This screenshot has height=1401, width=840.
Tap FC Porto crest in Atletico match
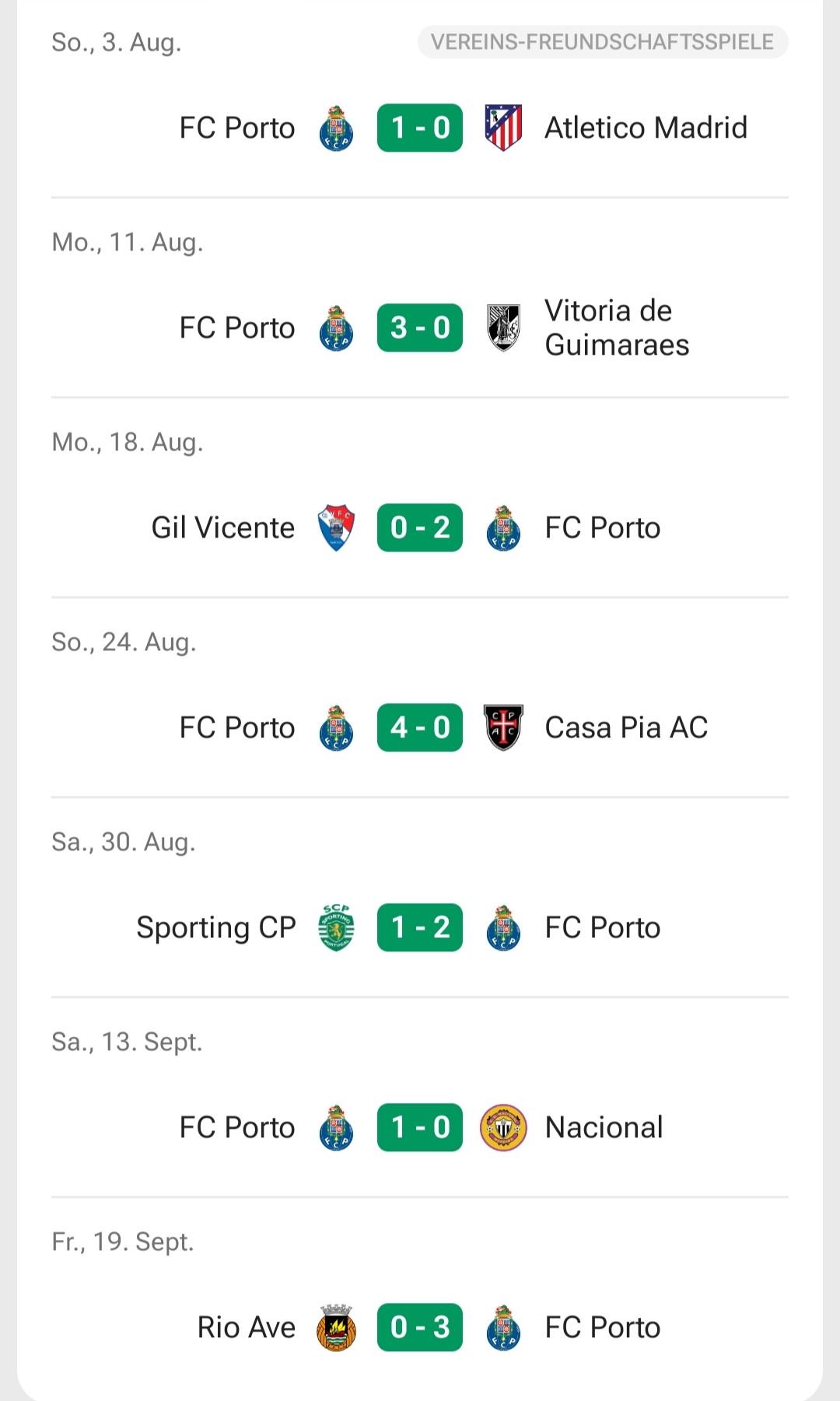coord(336,128)
